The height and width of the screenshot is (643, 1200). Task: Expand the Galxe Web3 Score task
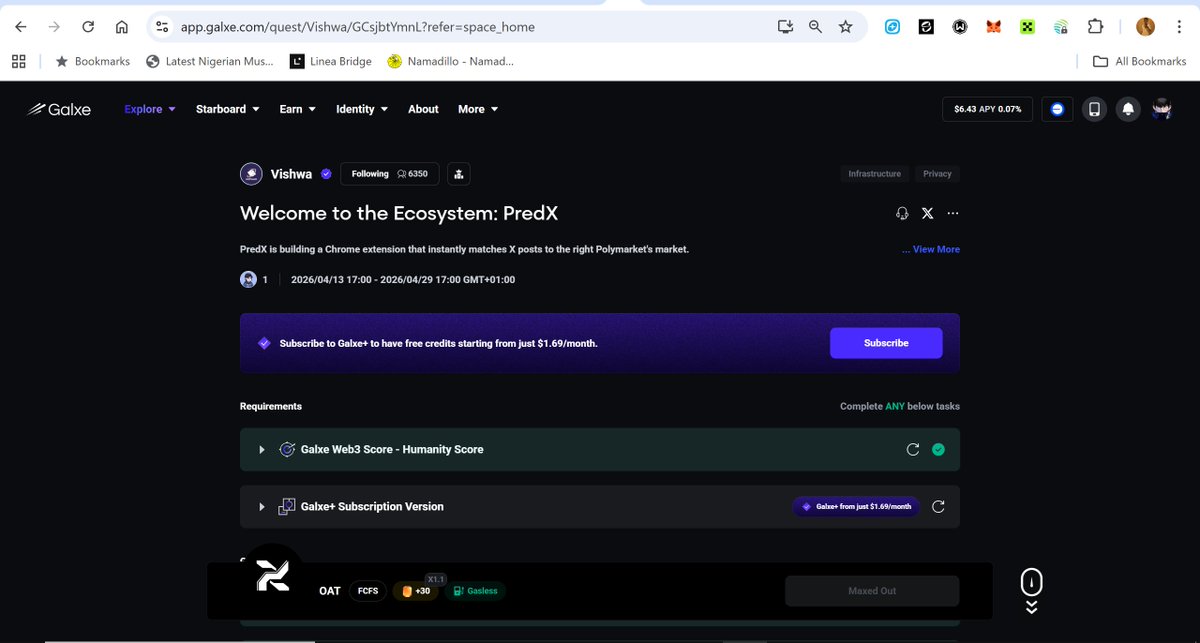click(x=262, y=450)
